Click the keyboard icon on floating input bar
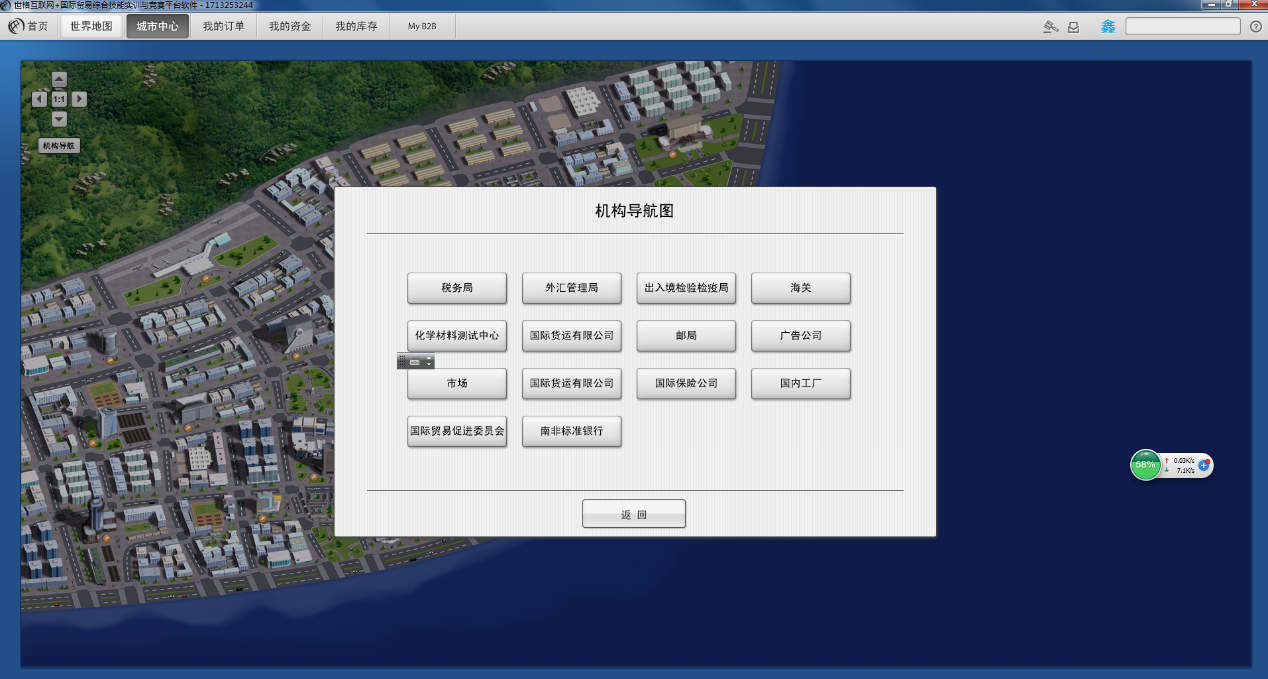Viewport: 1268px width, 679px height. coord(414,362)
